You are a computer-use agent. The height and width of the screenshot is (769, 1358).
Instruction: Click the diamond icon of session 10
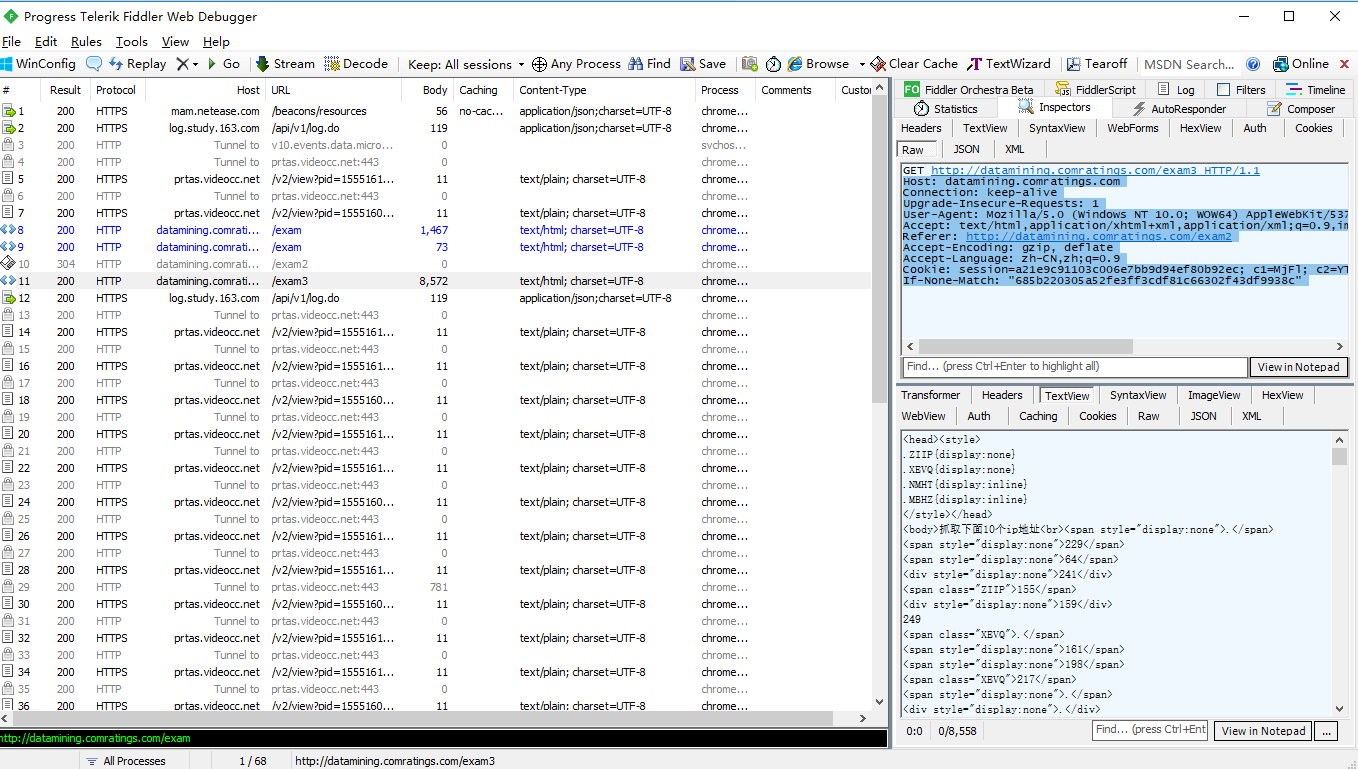point(8,264)
